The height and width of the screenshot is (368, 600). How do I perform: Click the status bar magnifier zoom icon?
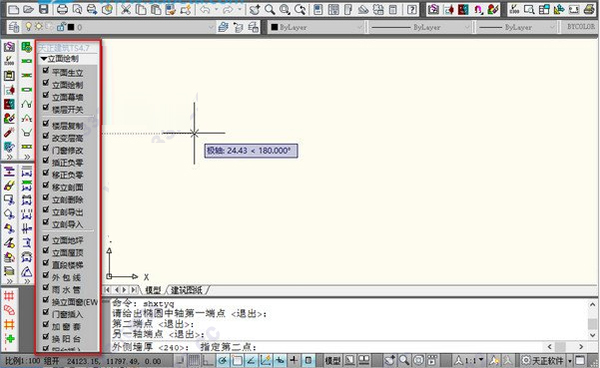click(404, 360)
